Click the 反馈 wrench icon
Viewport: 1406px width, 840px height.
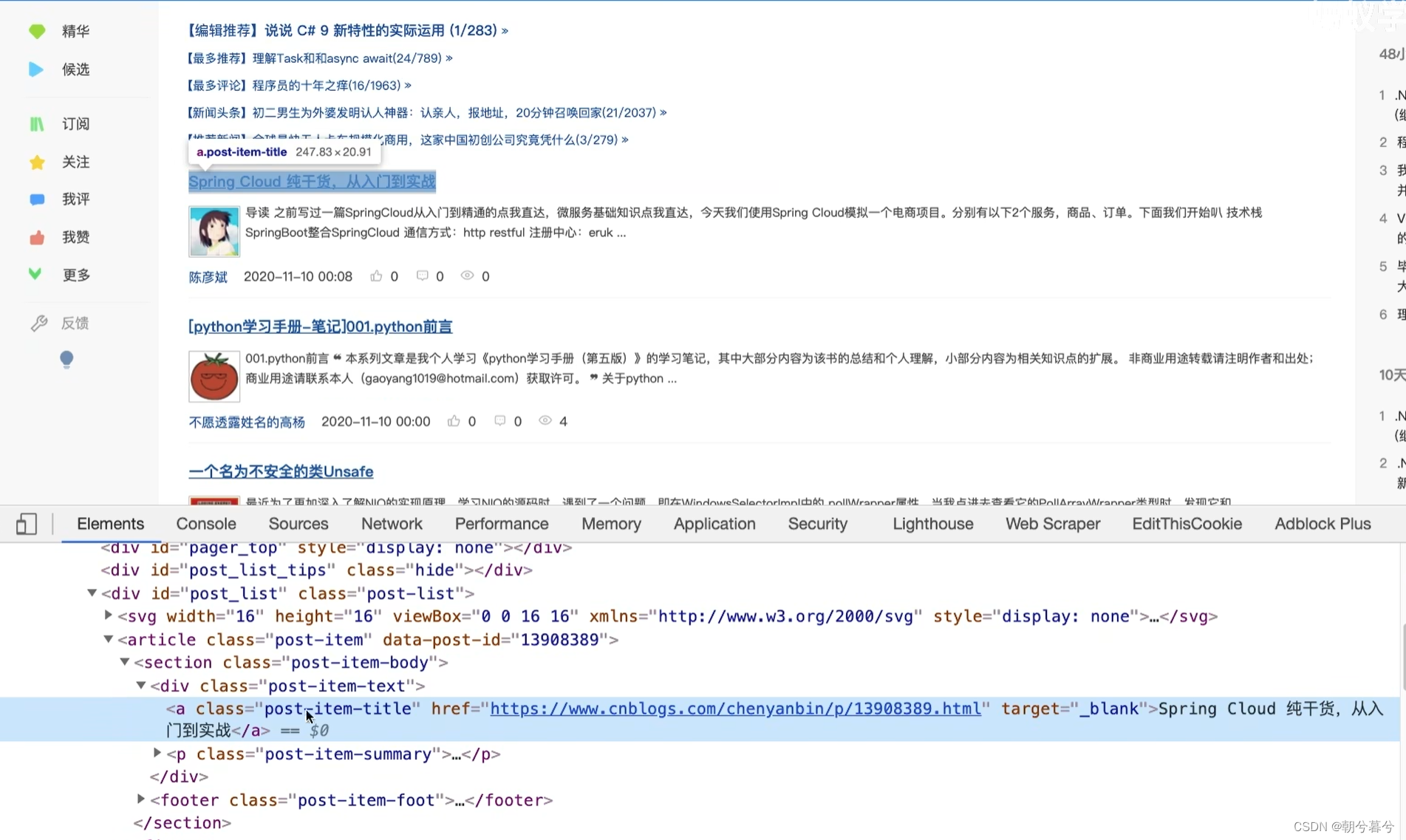click(39, 323)
